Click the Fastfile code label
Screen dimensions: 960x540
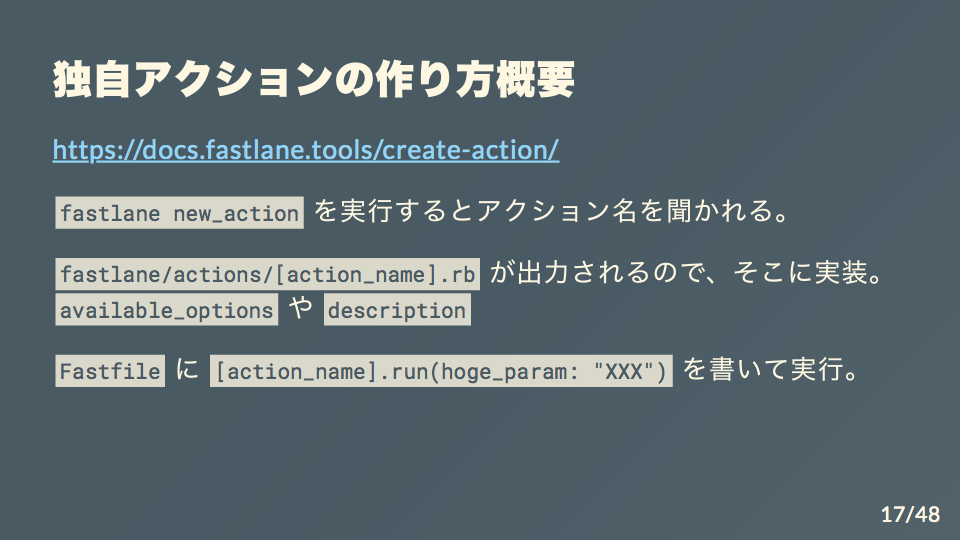(x=110, y=370)
